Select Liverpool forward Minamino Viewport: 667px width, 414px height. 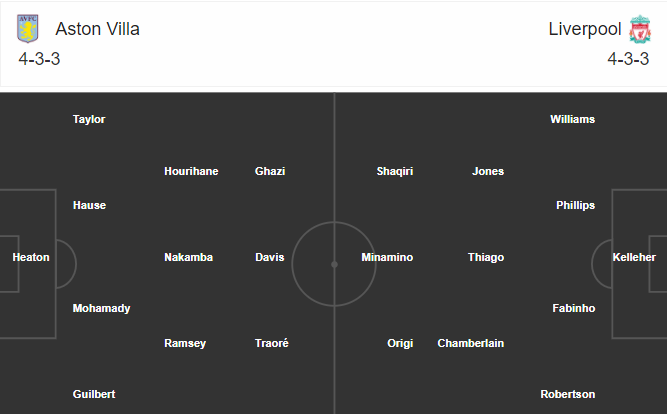click(x=387, y=257)
